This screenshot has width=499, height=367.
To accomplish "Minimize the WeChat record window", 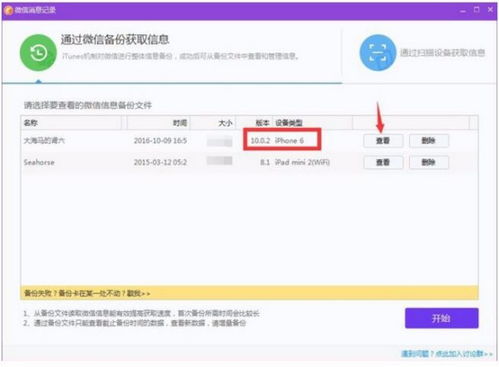I will (463, 10).
